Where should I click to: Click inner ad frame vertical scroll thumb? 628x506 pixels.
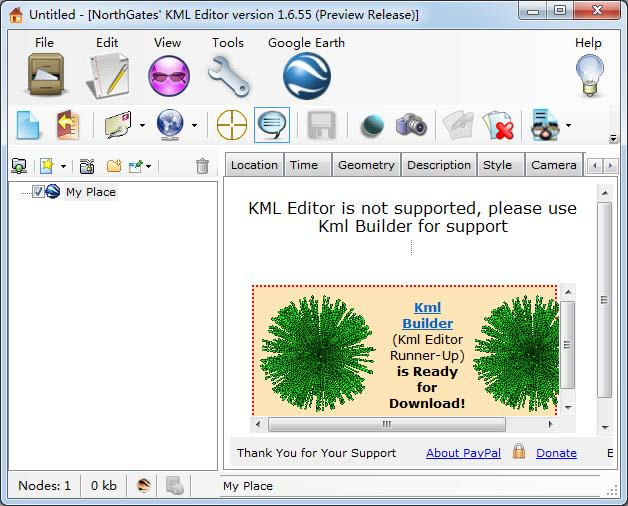(568, 345)
